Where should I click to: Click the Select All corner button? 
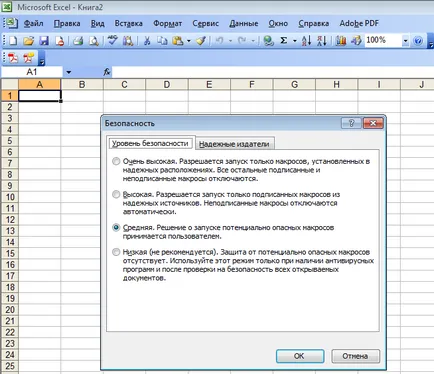pos(10,84)
